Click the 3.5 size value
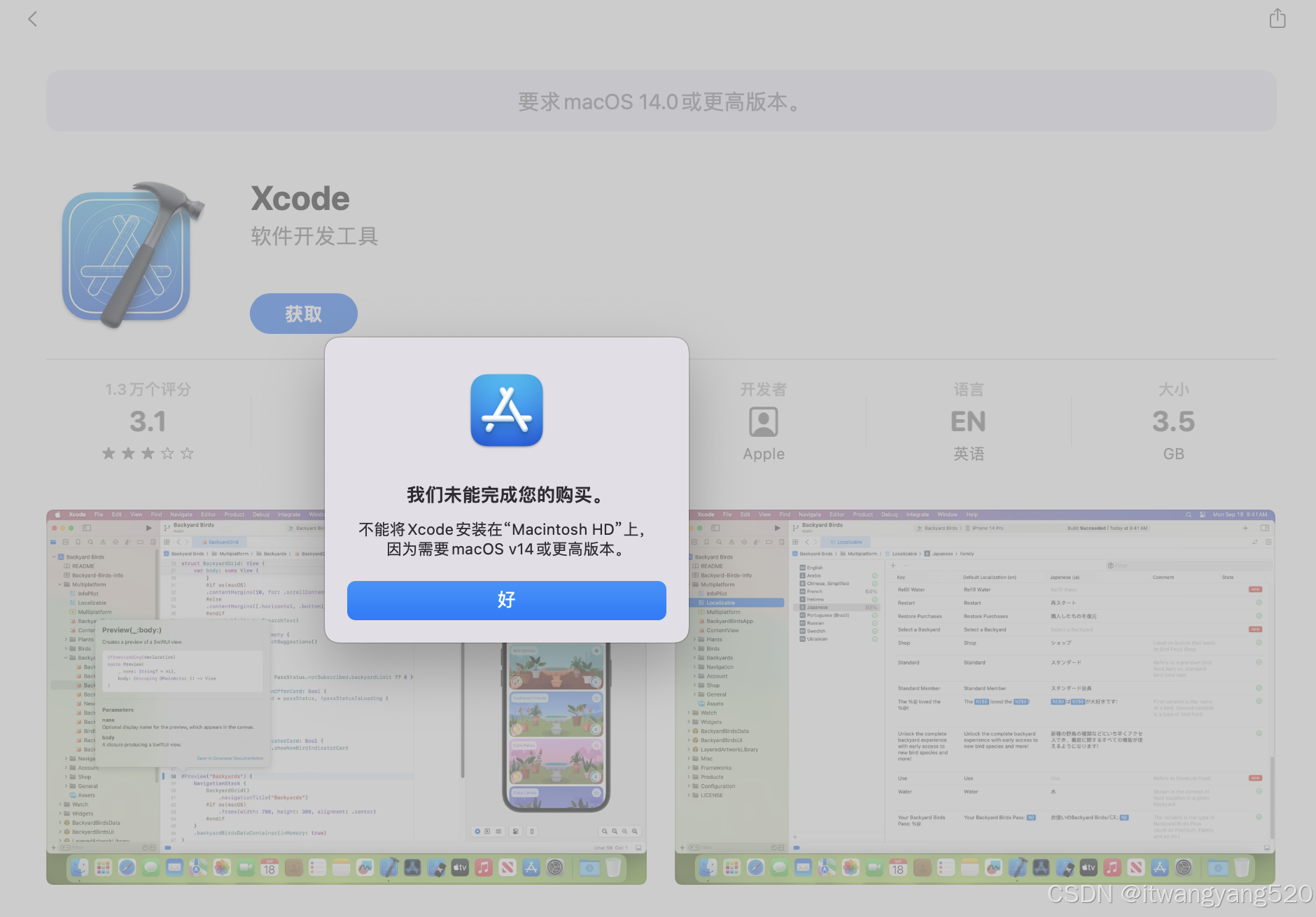This screenshot has width=1316, height=917. click(x=1173, y=421)
